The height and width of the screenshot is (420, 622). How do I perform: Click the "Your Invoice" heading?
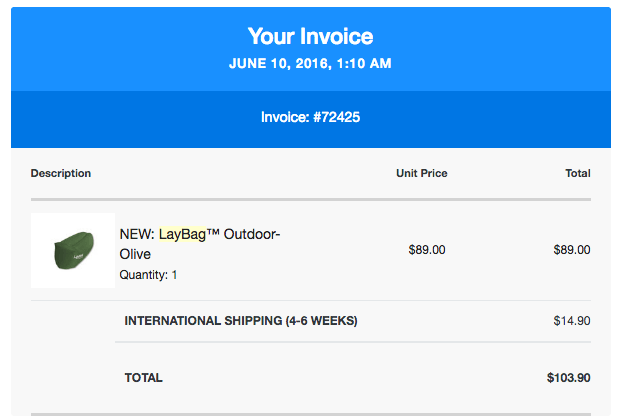pyautogui.click(x=310, y=37)
